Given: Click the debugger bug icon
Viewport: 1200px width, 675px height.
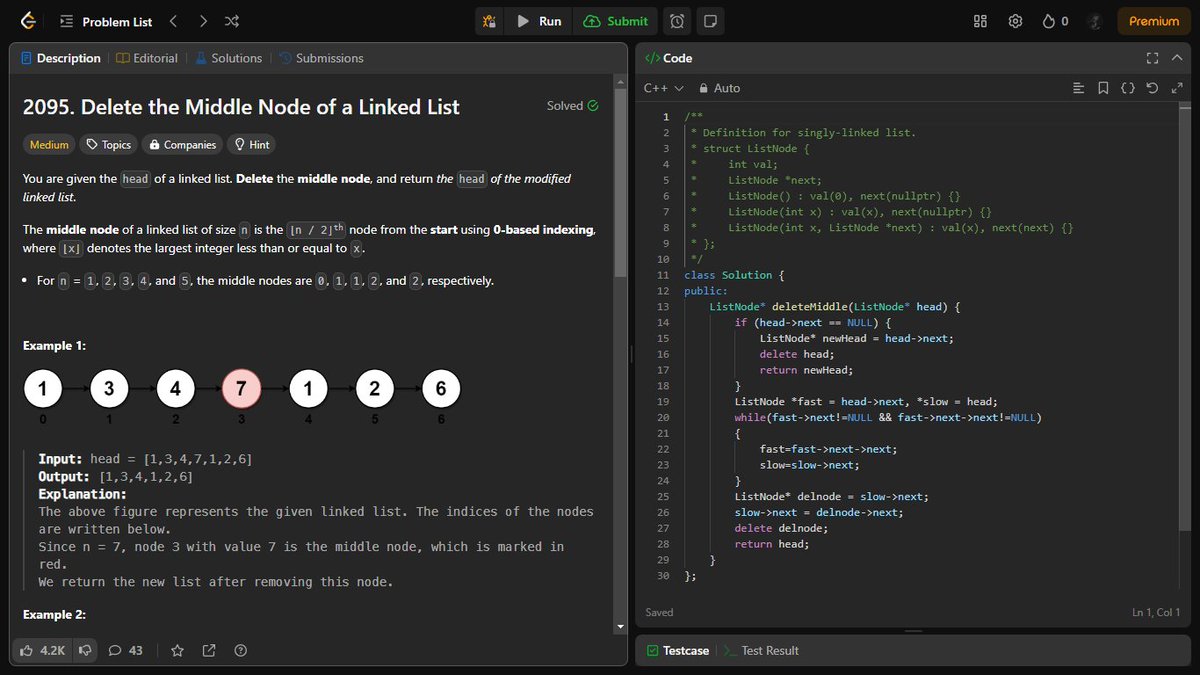Looking at the screenshot, I should coord(490,21).
